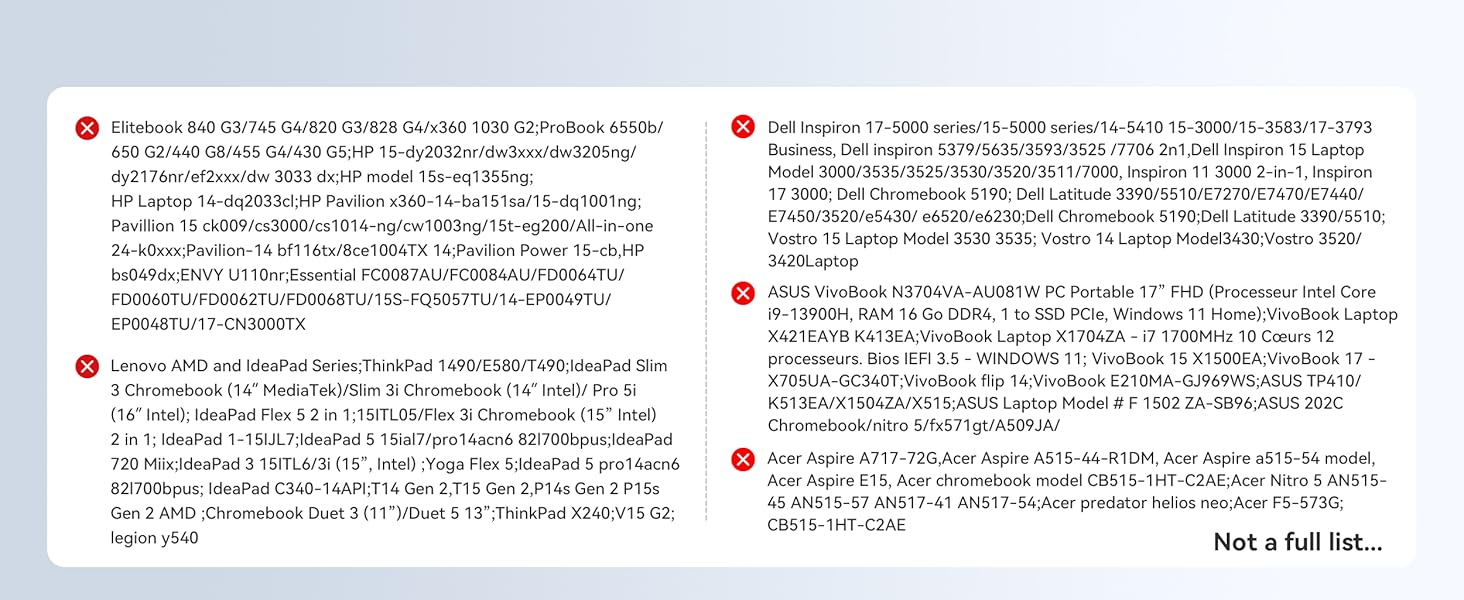Click the red X icon beside Lenovo list
This screenshot has height=600, width=1464.
[x=88, y=366]
